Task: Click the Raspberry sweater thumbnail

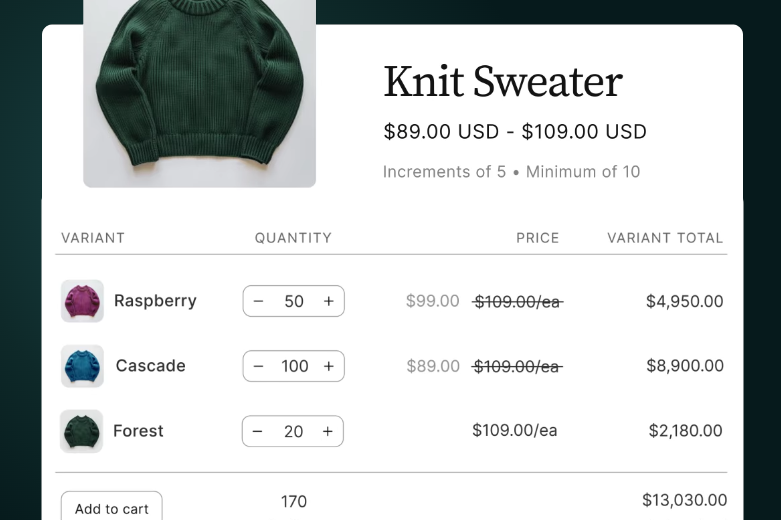Action: 82,301
